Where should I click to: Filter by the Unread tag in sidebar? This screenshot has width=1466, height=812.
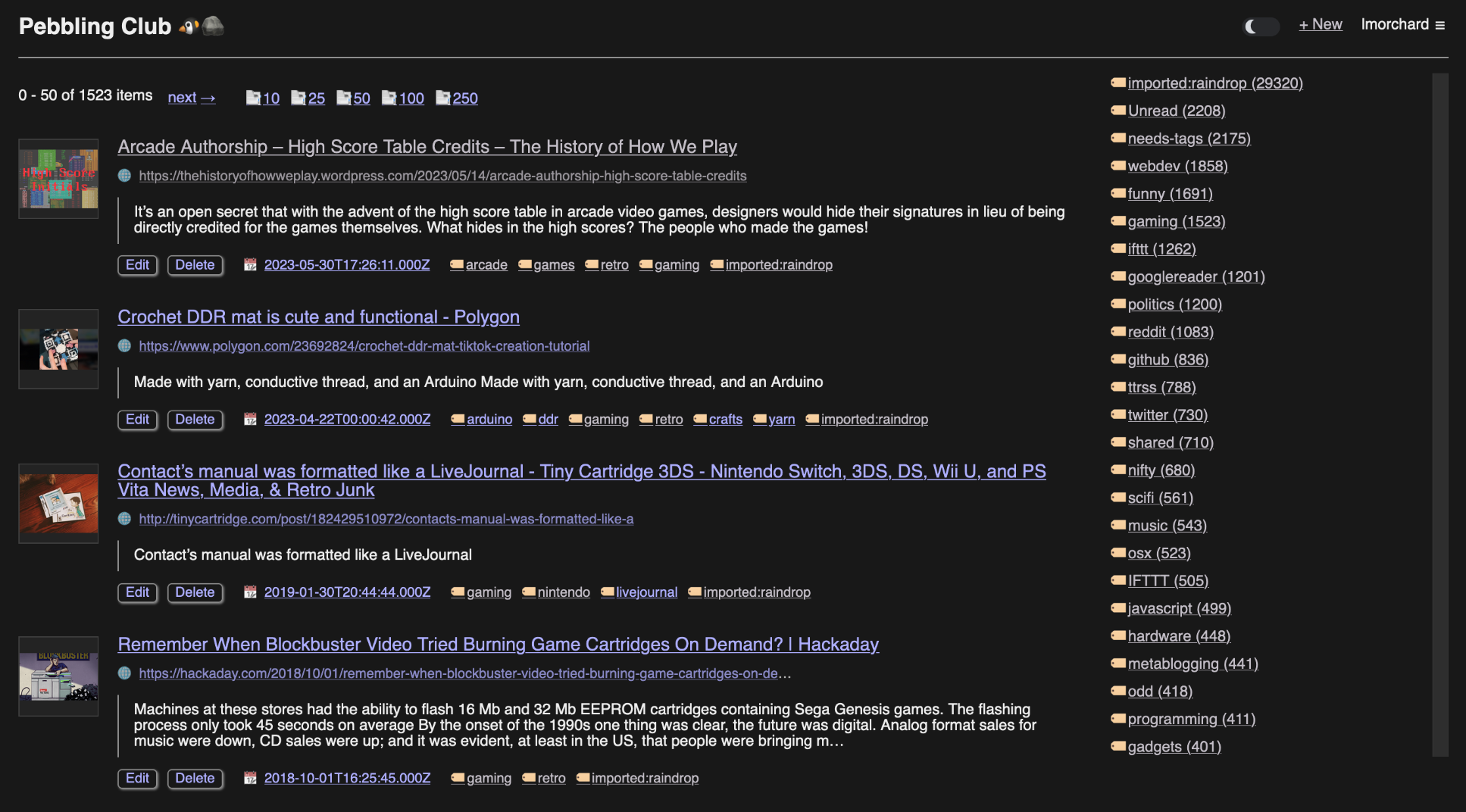coord(1176,111)
